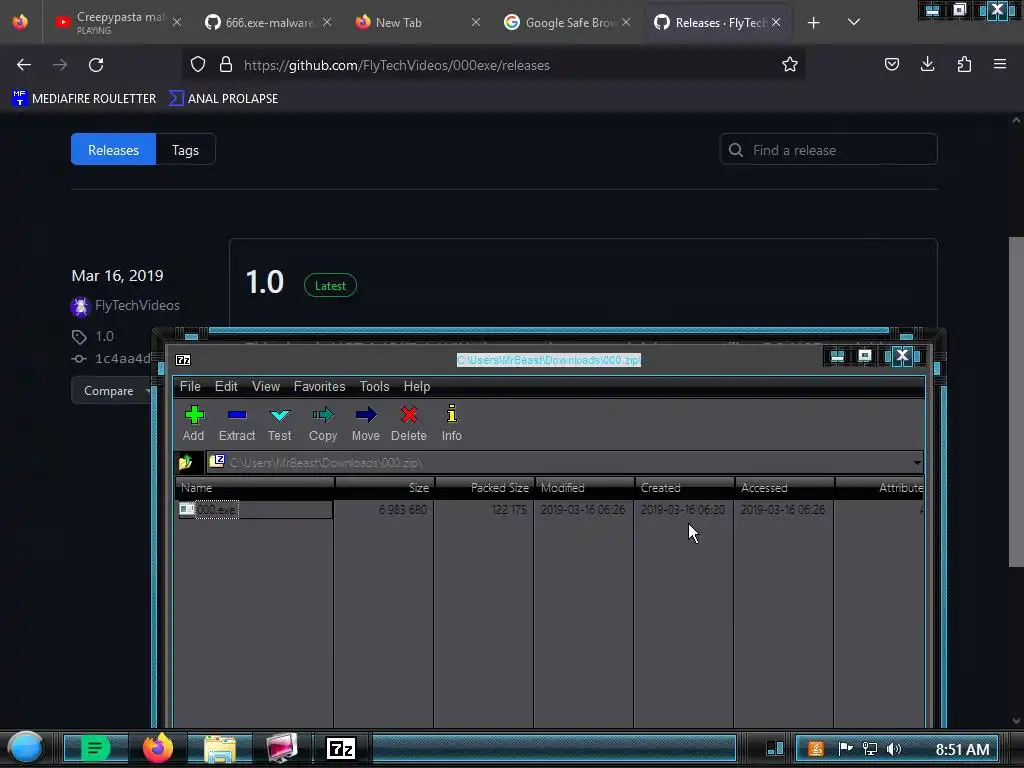
Task: Open the File menu in 7-Zip
Action: [190, 387]
